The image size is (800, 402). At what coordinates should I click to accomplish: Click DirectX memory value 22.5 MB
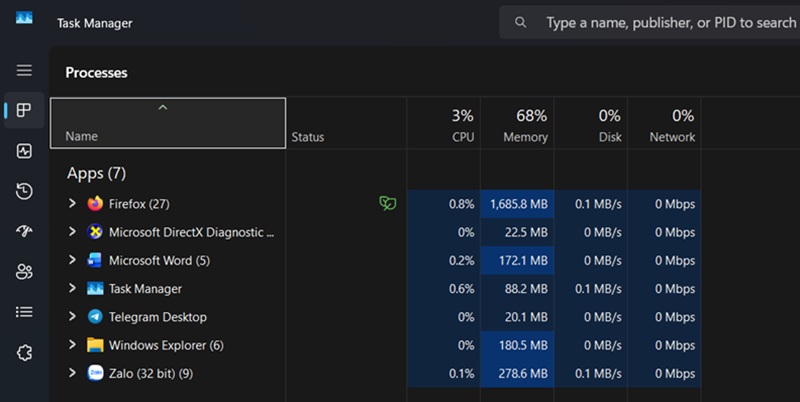click(526, 232)
